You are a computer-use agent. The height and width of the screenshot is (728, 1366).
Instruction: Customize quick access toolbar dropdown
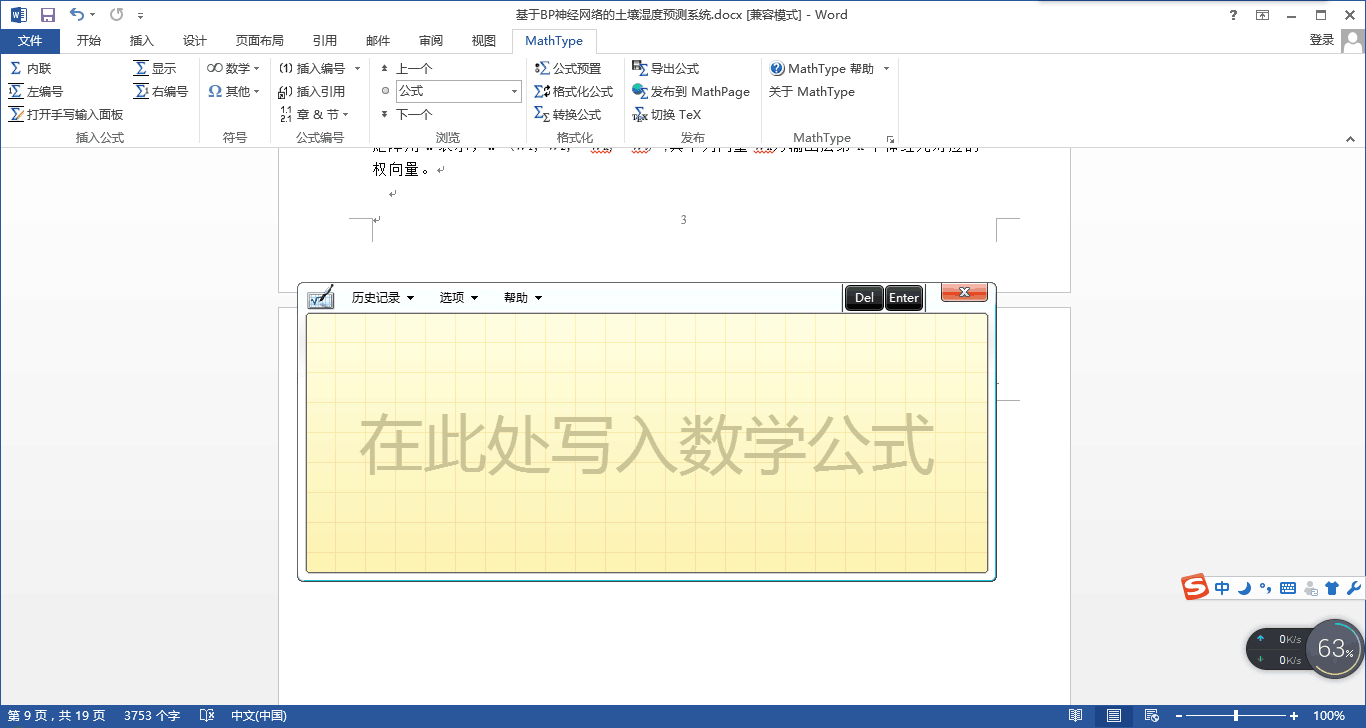coord(140,15)
